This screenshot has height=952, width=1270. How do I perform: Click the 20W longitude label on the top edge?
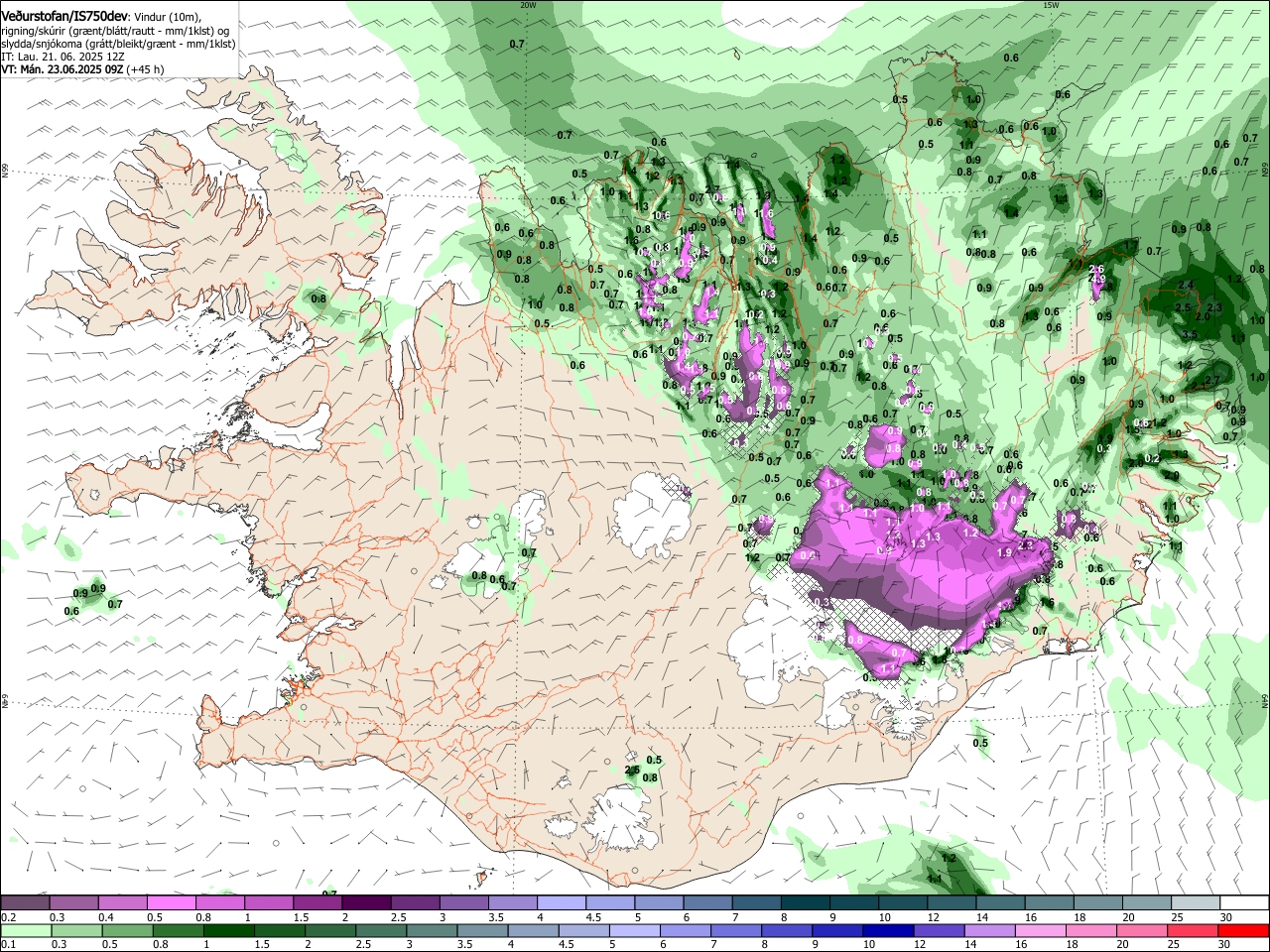528,5
